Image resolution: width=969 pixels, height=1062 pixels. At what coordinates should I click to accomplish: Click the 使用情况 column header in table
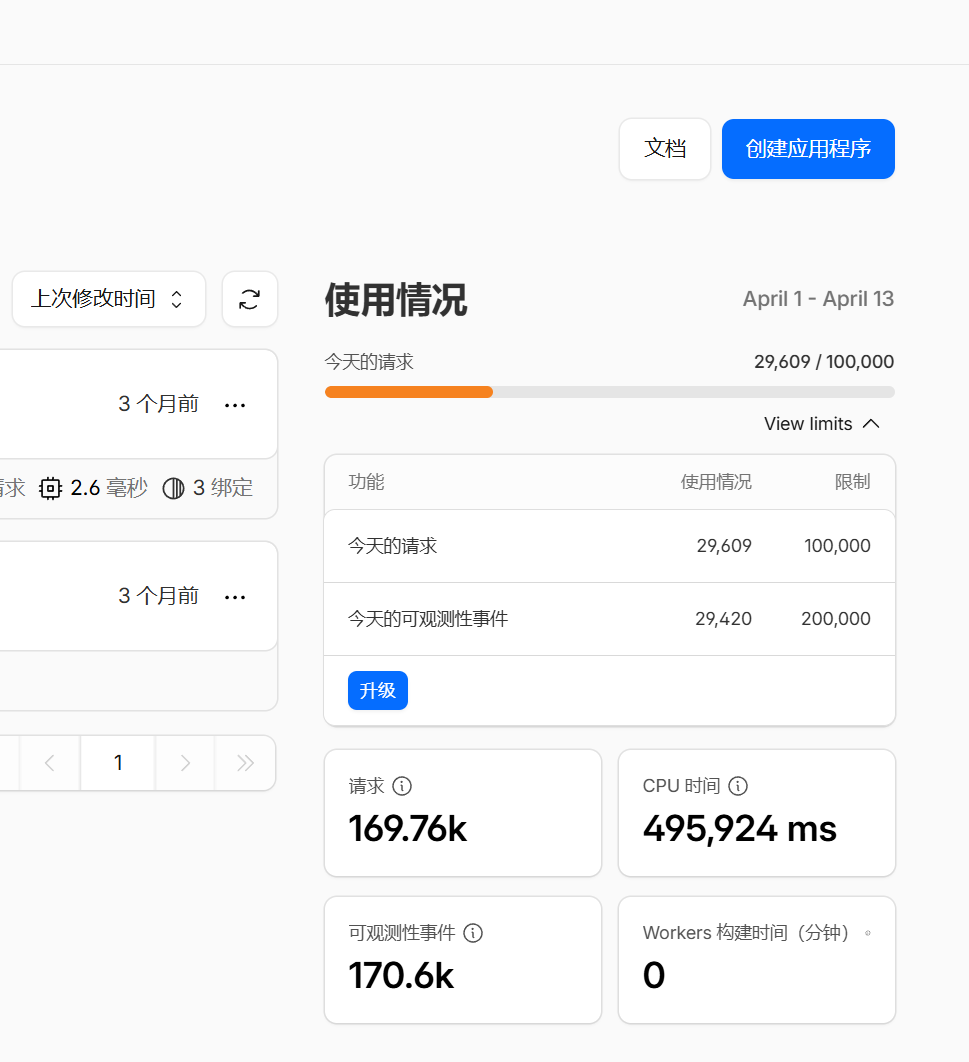click(x=716, y=482)
